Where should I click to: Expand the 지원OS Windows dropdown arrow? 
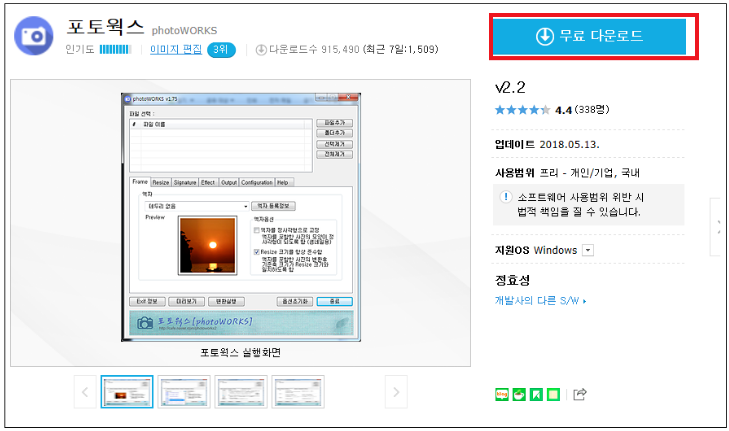pos(588,250)
